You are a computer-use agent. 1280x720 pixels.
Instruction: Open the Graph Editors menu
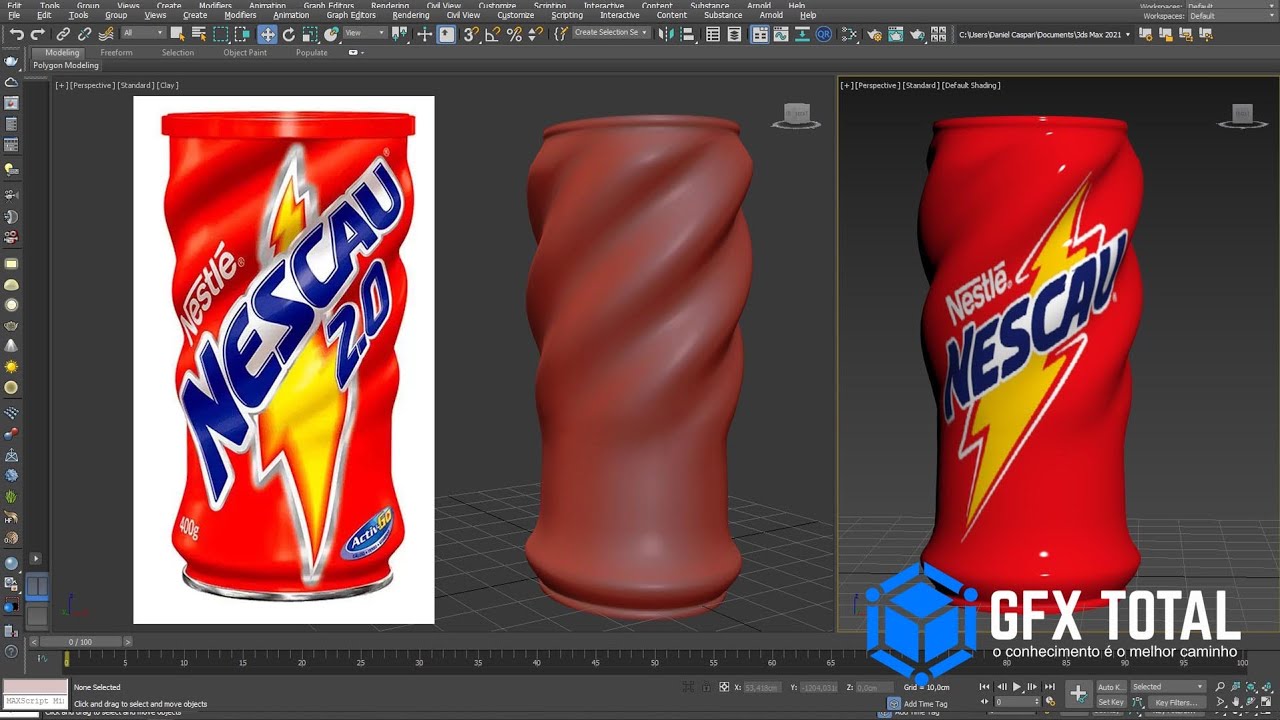tap(351, 16)
